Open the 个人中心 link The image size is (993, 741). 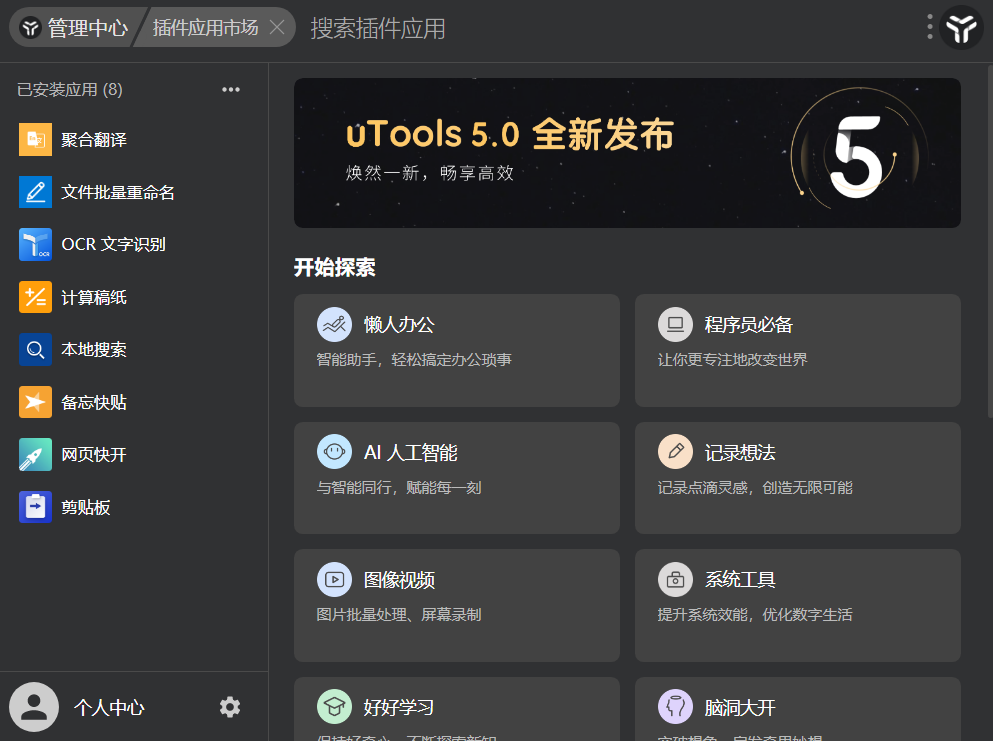point(109,707)
